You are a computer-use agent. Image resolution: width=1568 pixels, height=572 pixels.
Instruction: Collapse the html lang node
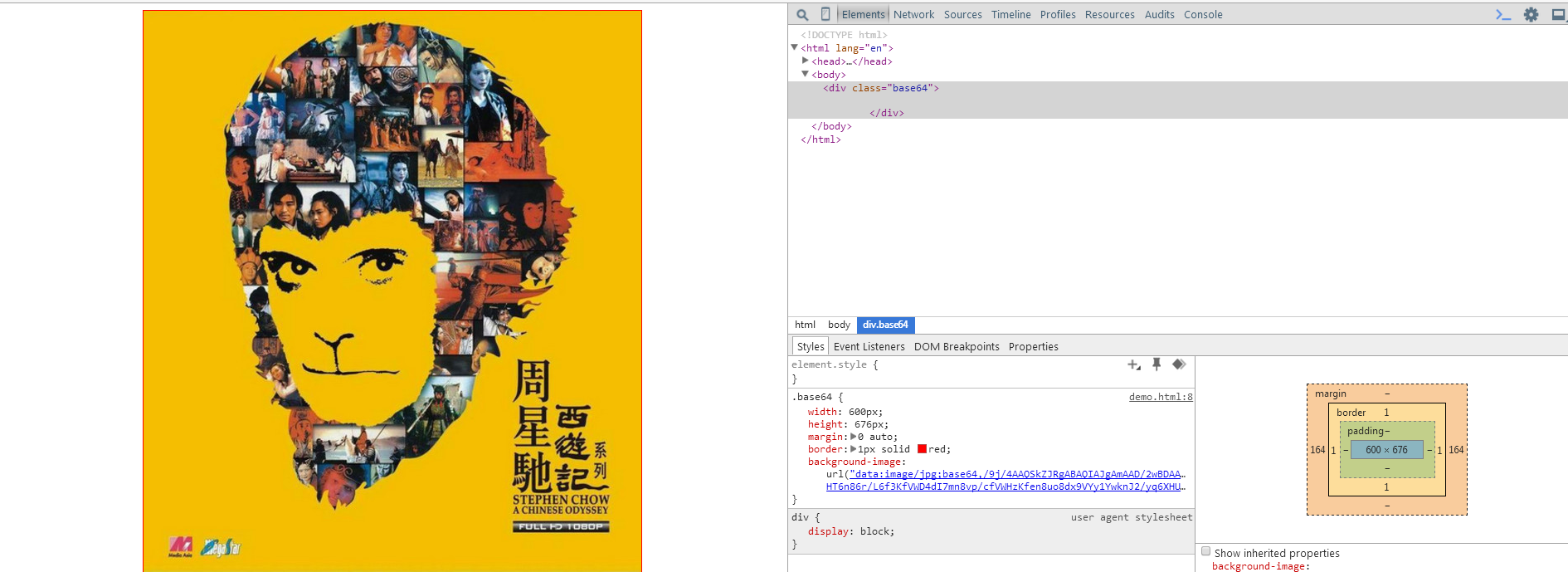coord(794,47)
